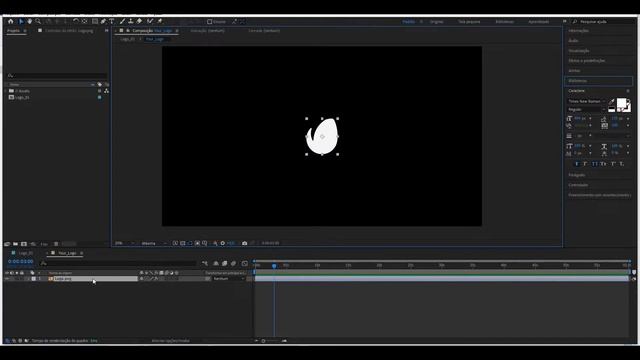
Task: Open the viewer resolution dropdown
Action: (x=153, y=243)
